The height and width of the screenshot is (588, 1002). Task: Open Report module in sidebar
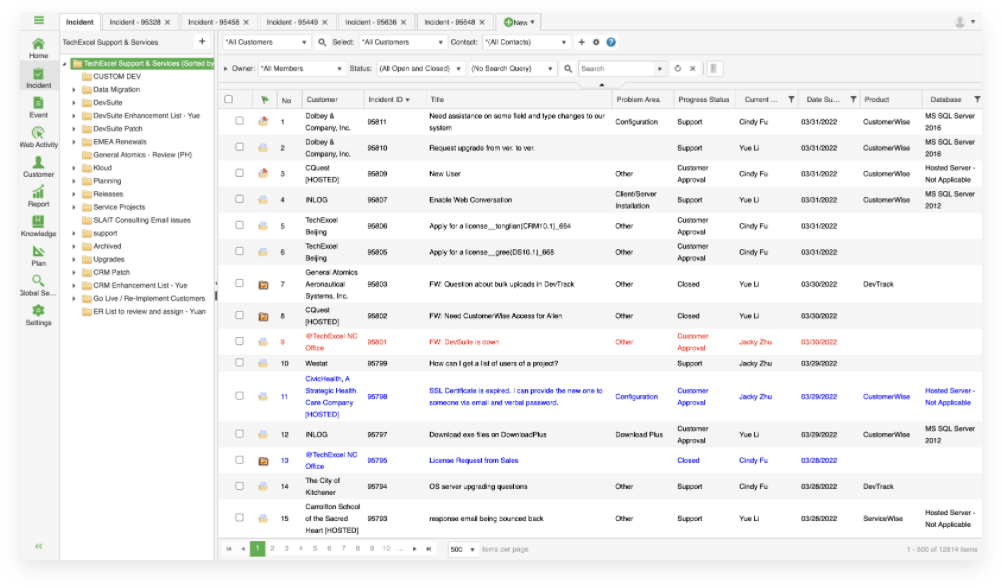[x=38, y=197]
